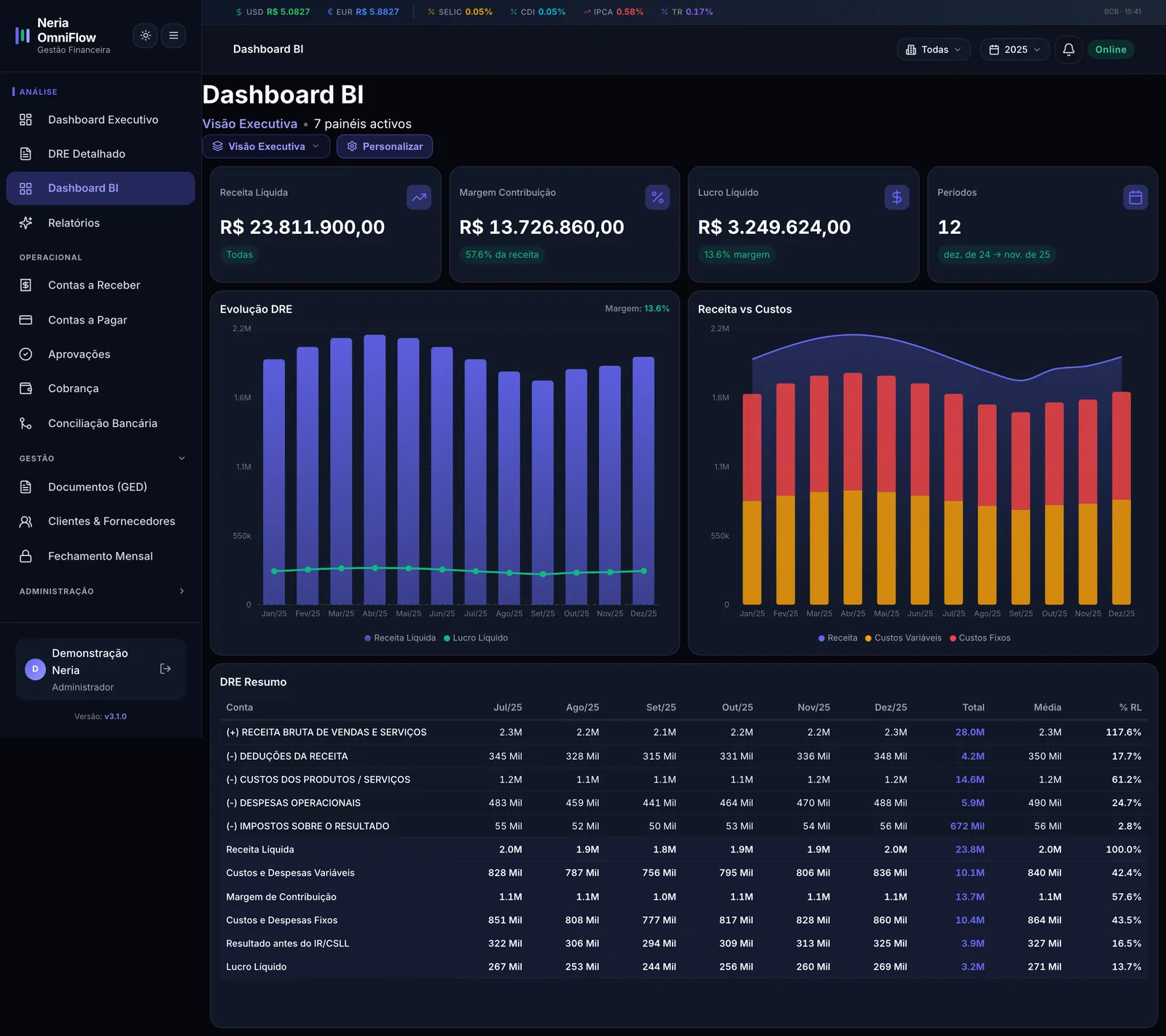
Task: Select the Despesas Operacionais row
Action: click(684, 803)
